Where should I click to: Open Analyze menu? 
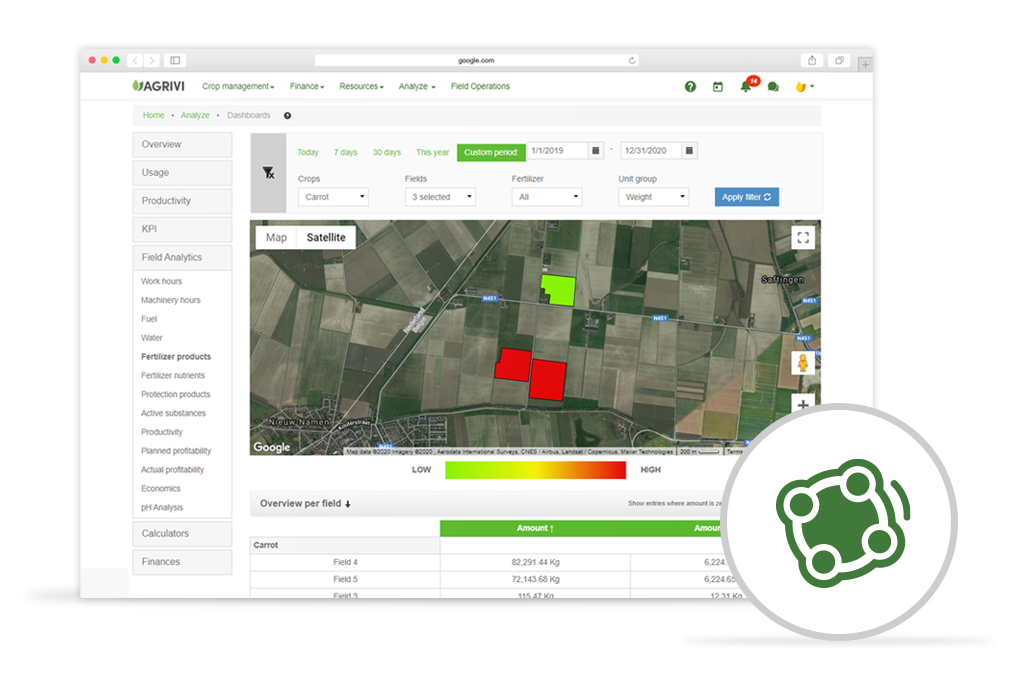point(417,86)
